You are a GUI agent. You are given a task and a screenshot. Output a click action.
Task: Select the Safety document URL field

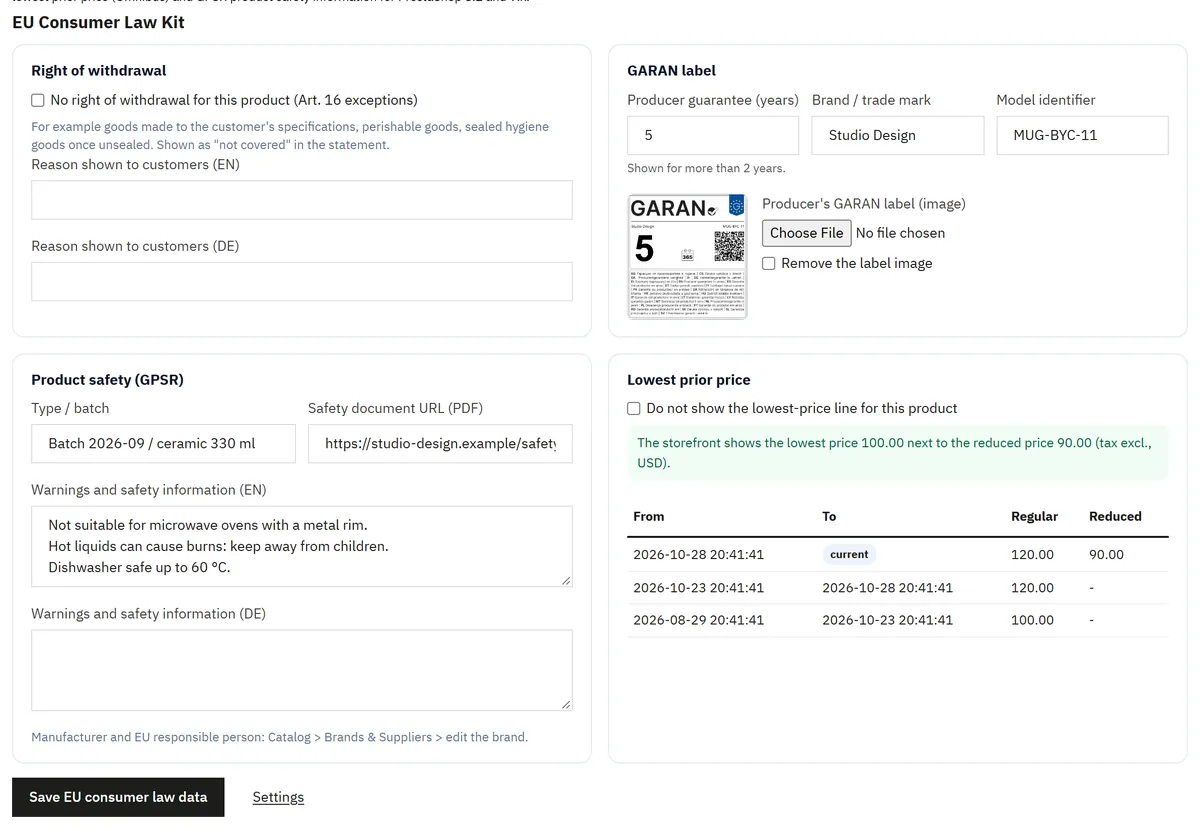440,443
